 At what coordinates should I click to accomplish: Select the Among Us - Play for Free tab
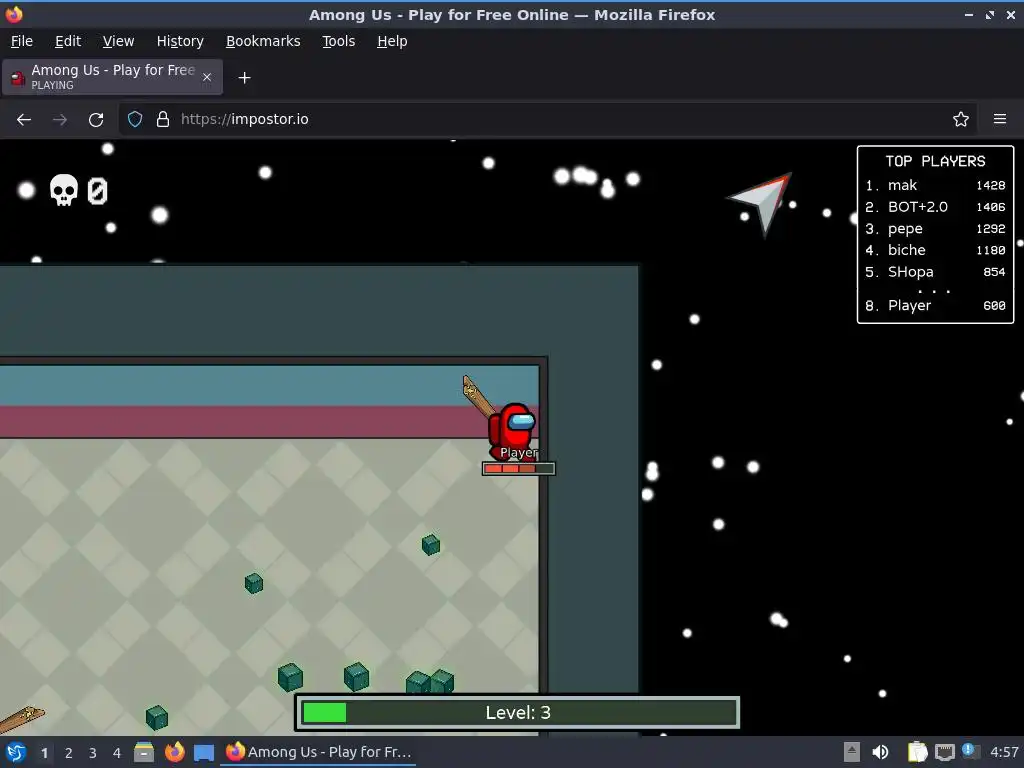pyautogui.click(x=112, y=77)
